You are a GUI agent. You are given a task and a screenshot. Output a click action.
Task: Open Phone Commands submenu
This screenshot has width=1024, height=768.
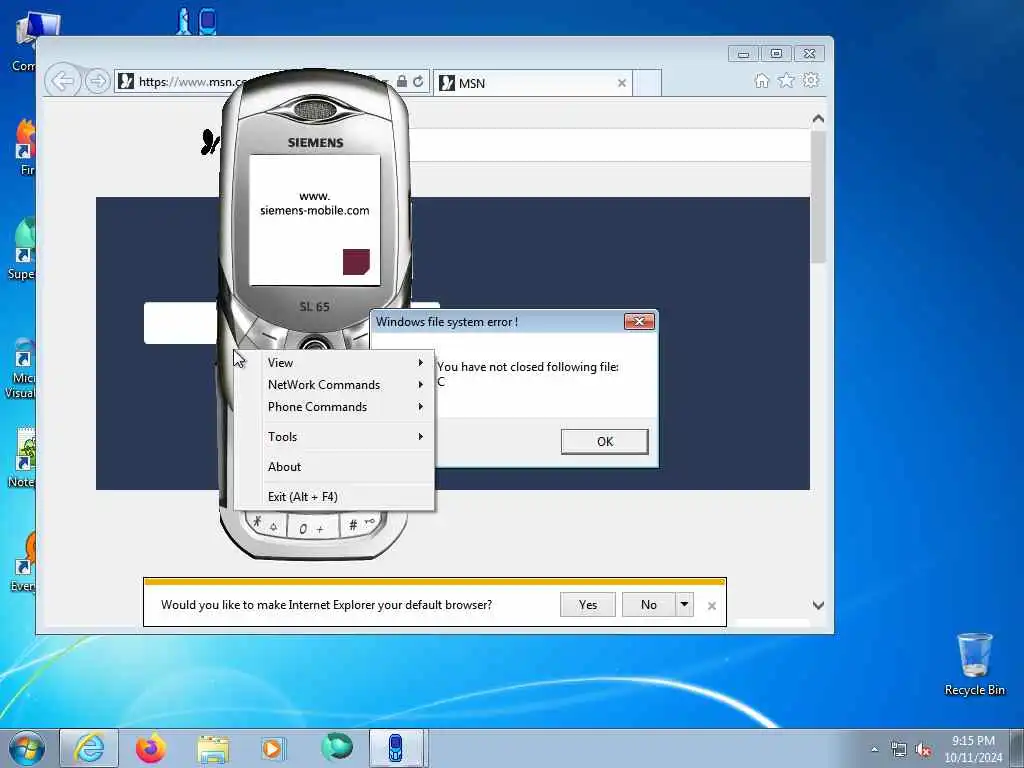point(334,407)
